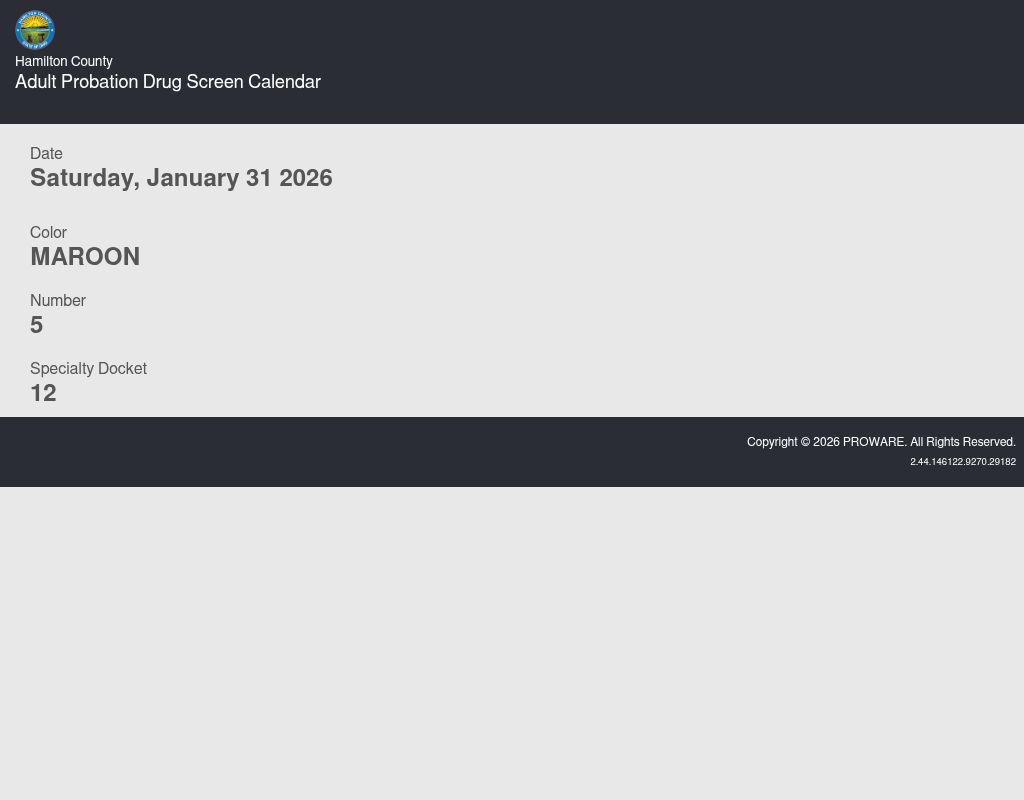Select the Specialty Docket value 12
The height and width of the screenshot is (800, 1024).
(x=43, y=393)
